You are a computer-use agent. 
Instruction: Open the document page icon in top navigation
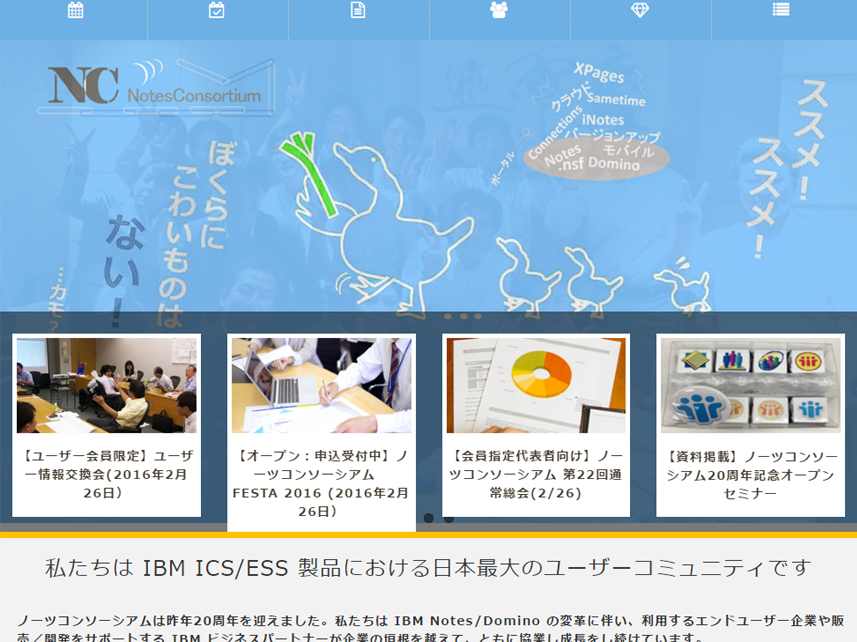click(x=358, y=10)
